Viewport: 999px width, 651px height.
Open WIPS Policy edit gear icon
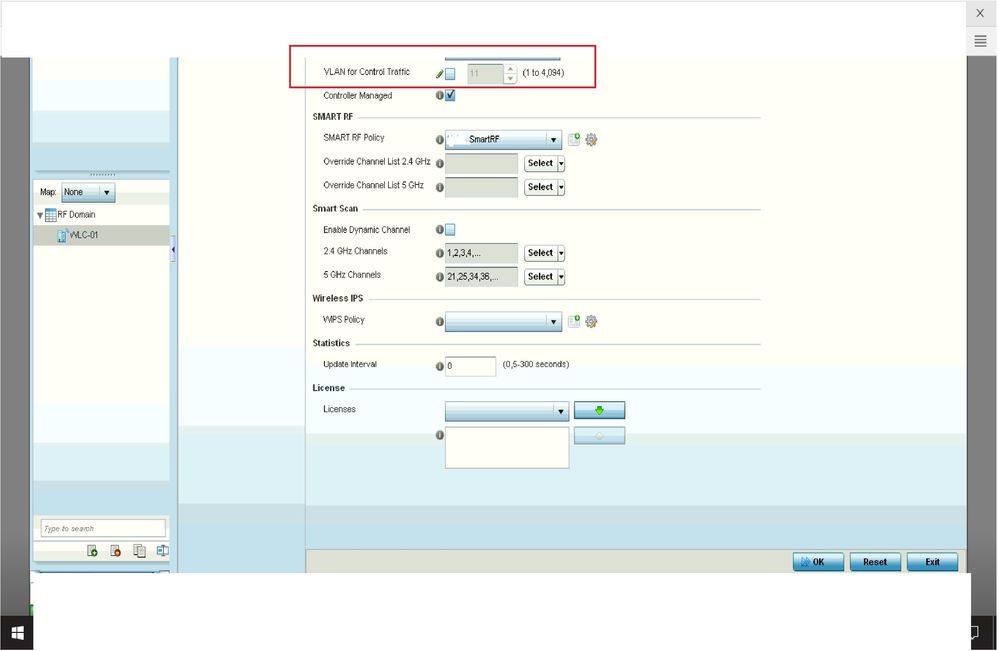coord(591,322)
